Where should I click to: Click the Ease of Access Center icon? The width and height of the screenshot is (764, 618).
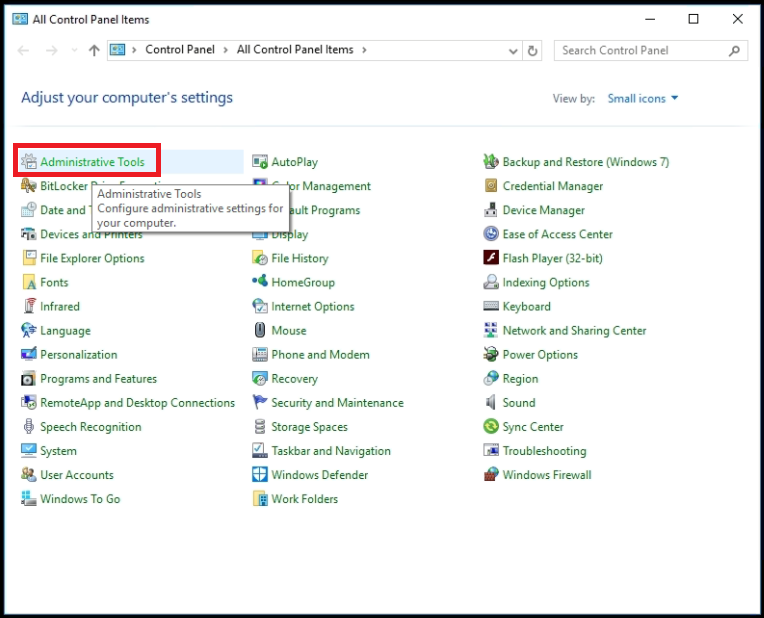(x=491, y=234)
